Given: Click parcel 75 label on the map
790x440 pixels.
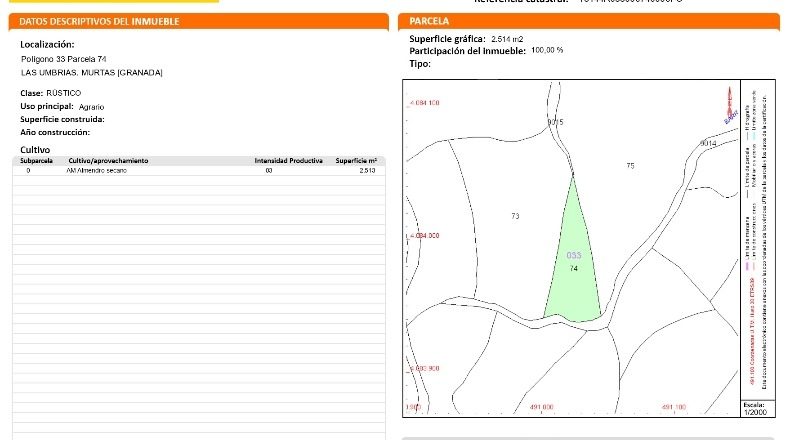Looking at the screenshot, I should tap(630, 166).
